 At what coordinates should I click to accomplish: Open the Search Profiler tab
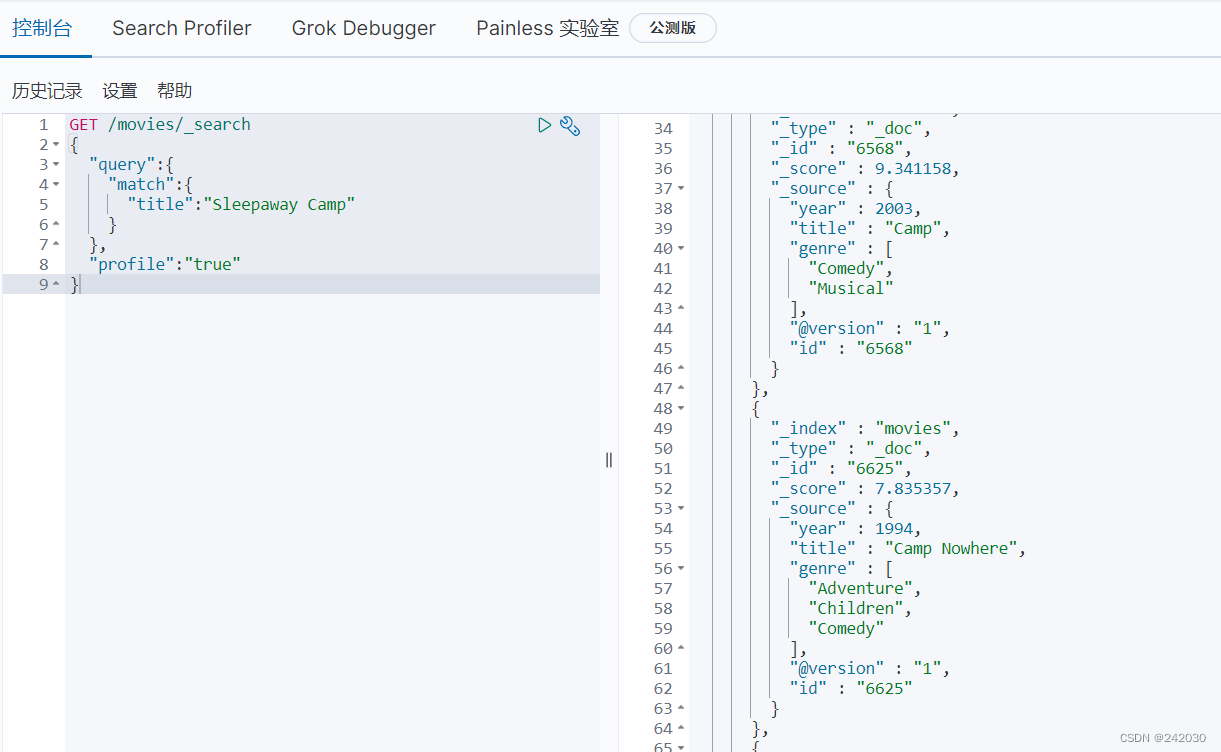click(182, 28)
